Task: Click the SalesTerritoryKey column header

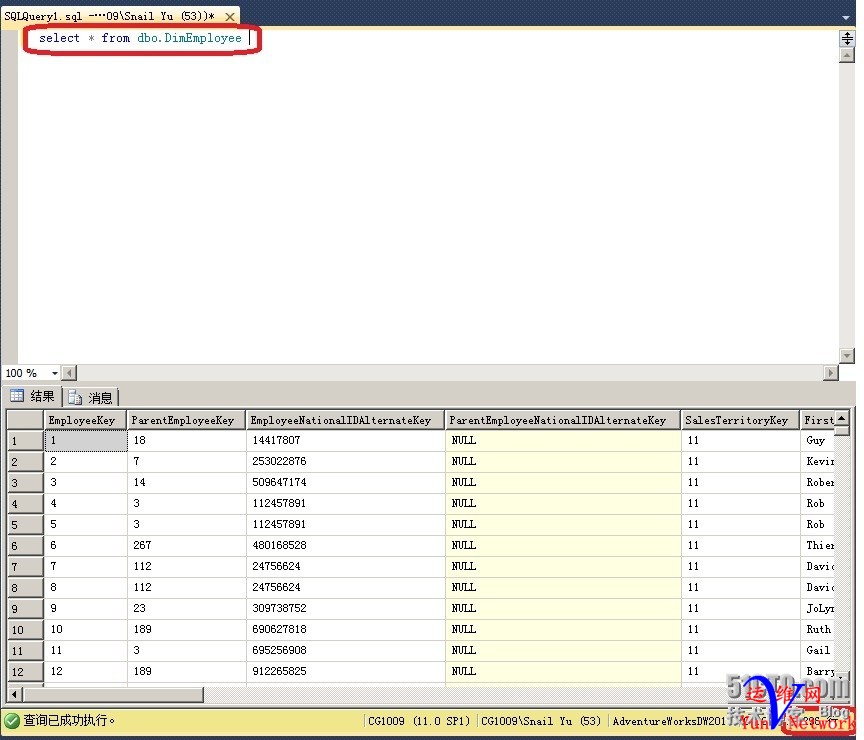Action: tap(741, 420)
